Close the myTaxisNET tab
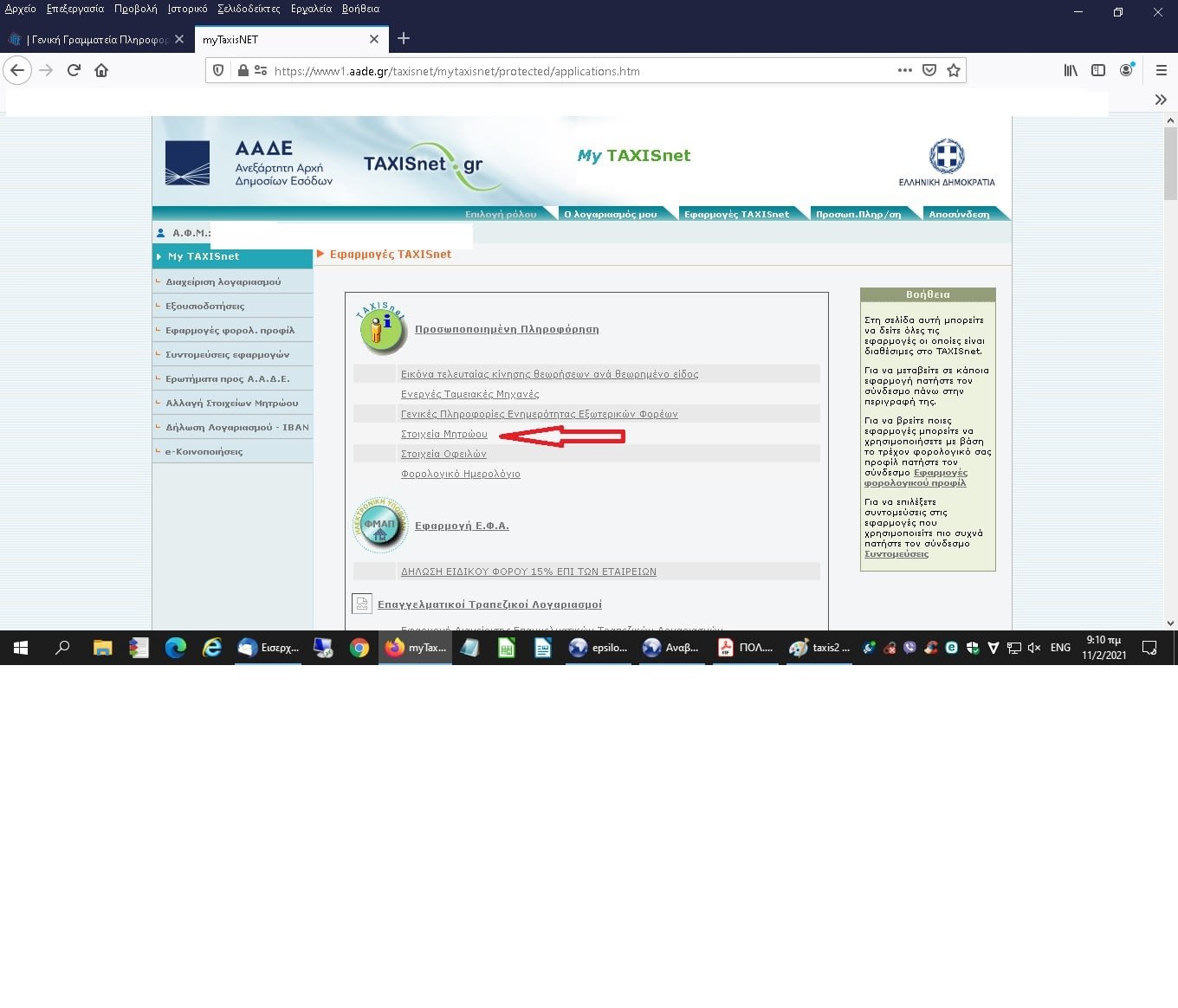The height and width of the screenshot is (1008, 1178). pos(374,39)
